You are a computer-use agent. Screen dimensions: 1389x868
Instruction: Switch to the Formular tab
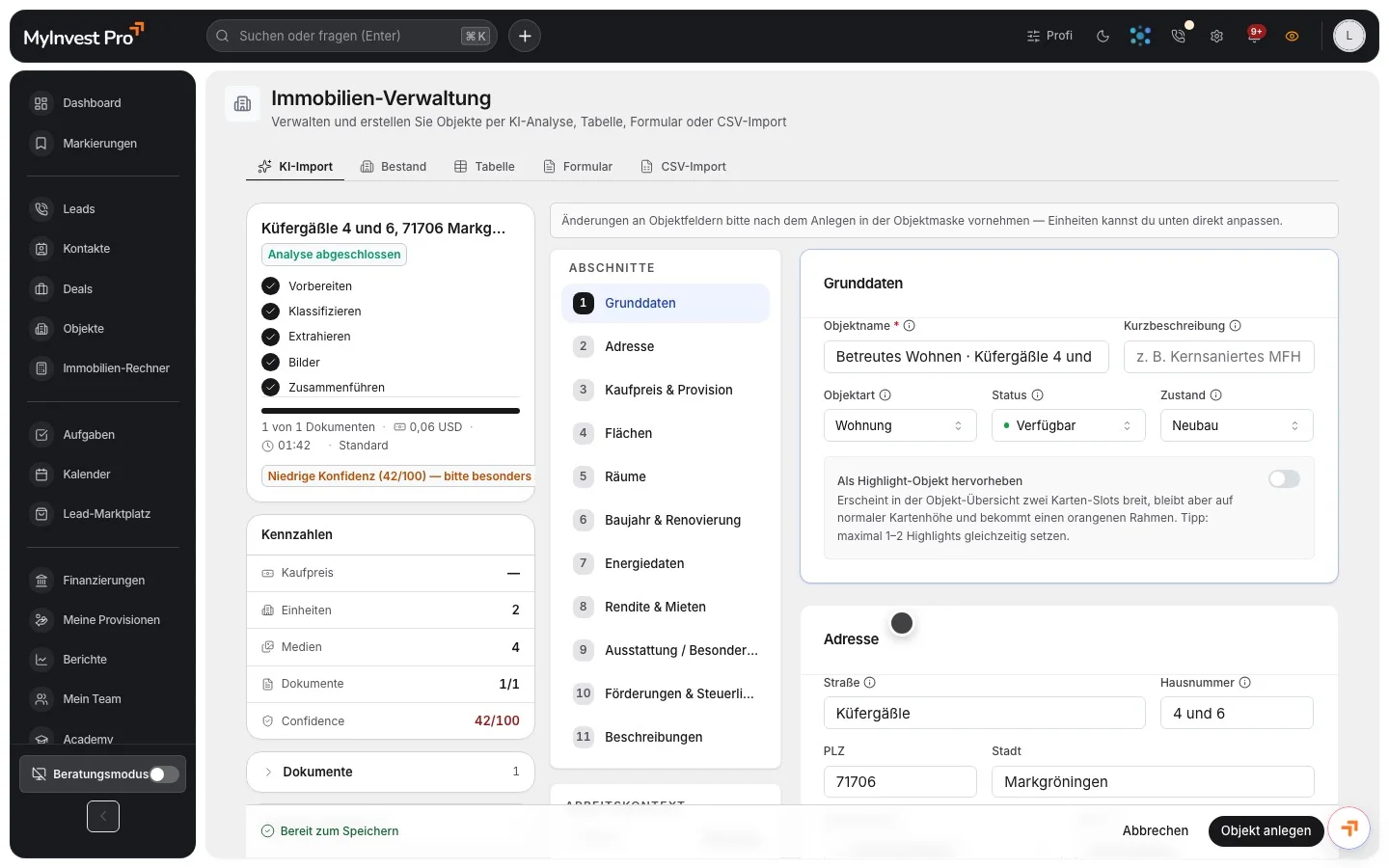(578, 167)
